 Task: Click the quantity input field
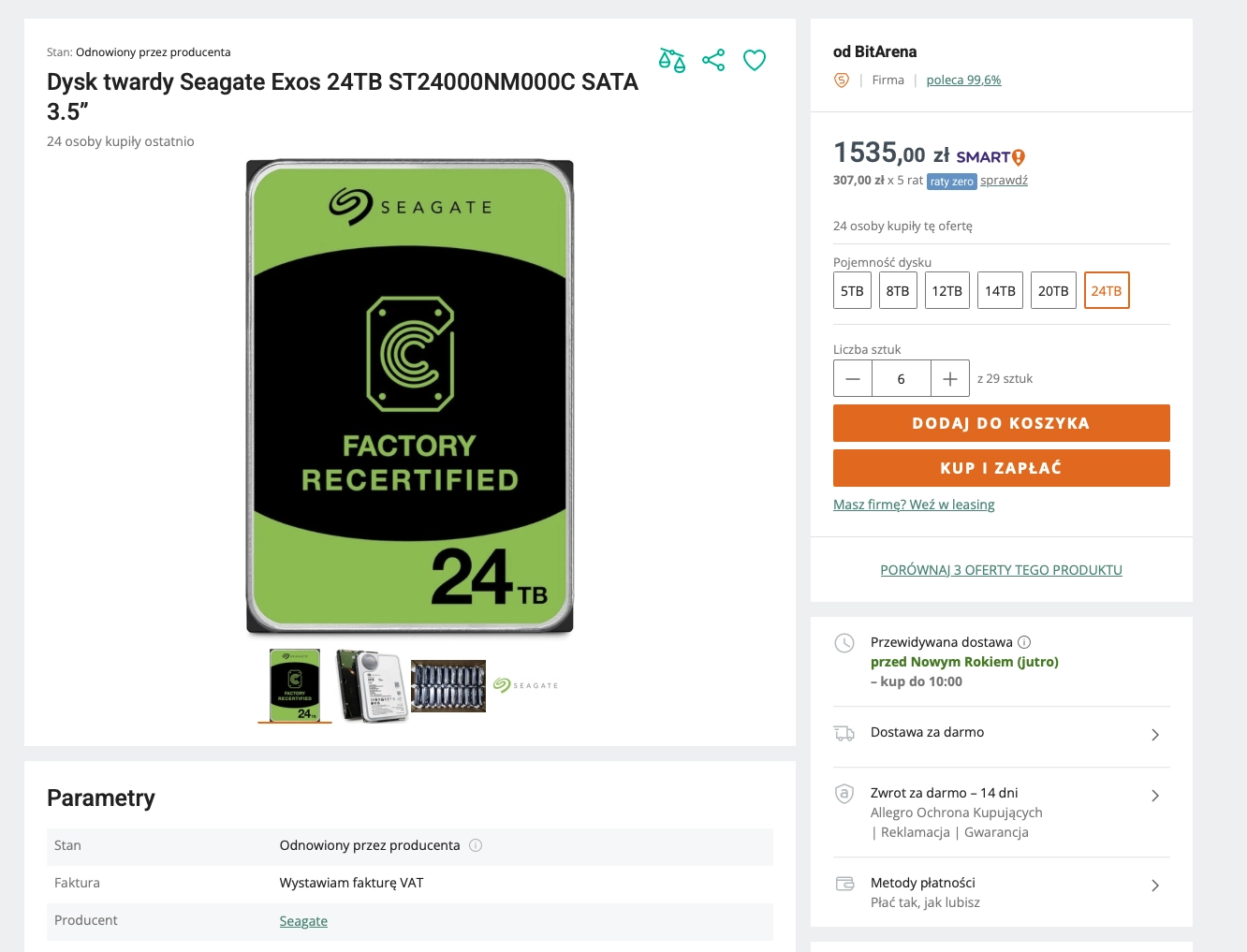(x=901, y=379)
